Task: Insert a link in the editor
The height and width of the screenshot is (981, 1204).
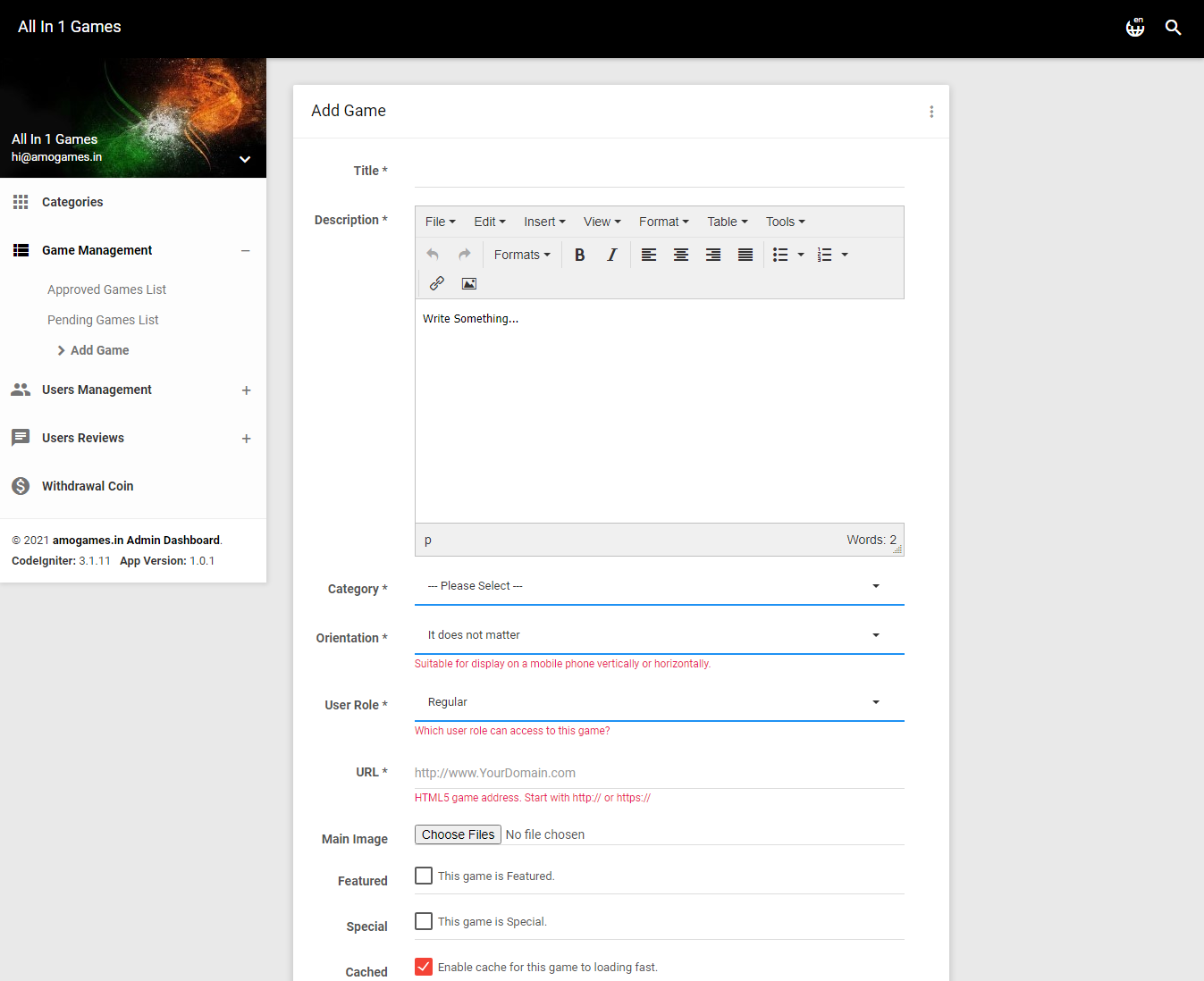Action: coord(437,283)
